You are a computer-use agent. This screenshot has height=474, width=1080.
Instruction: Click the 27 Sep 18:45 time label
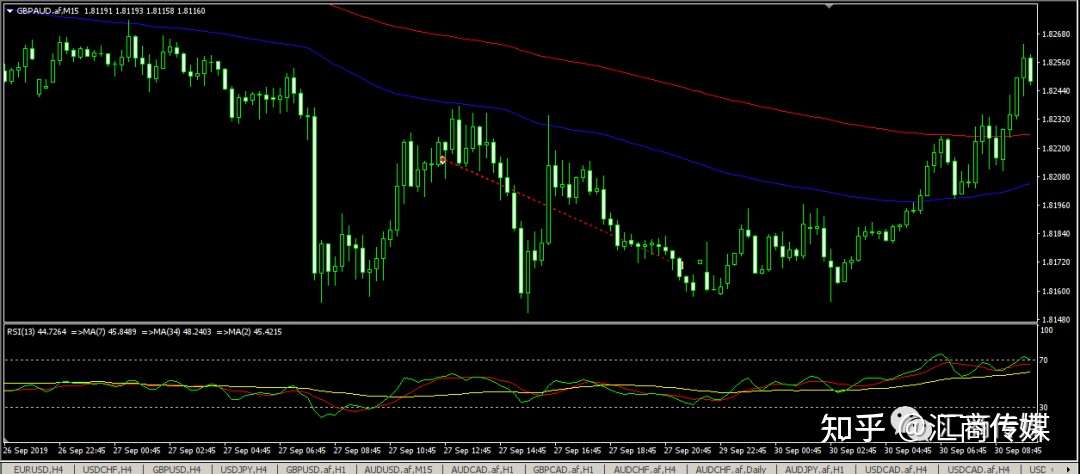coord(633,451)
